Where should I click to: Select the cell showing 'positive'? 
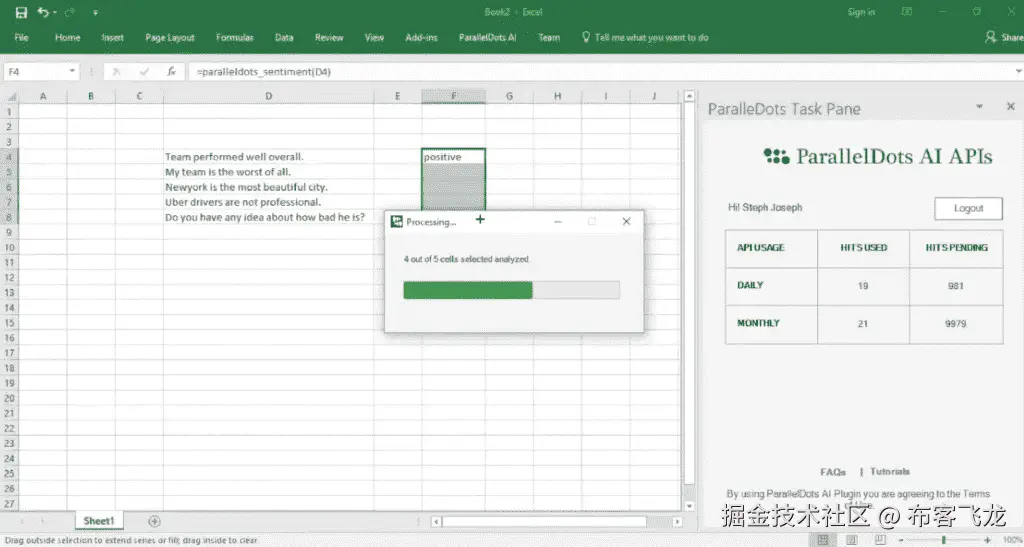pos(453,157)
